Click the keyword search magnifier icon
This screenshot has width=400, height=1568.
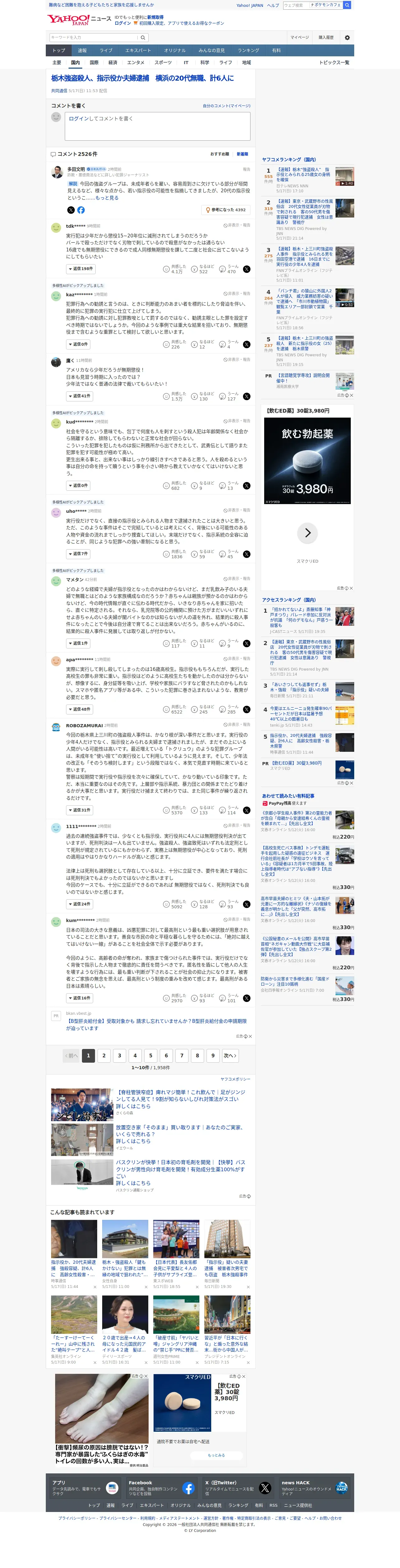click(x=143, y=38)
